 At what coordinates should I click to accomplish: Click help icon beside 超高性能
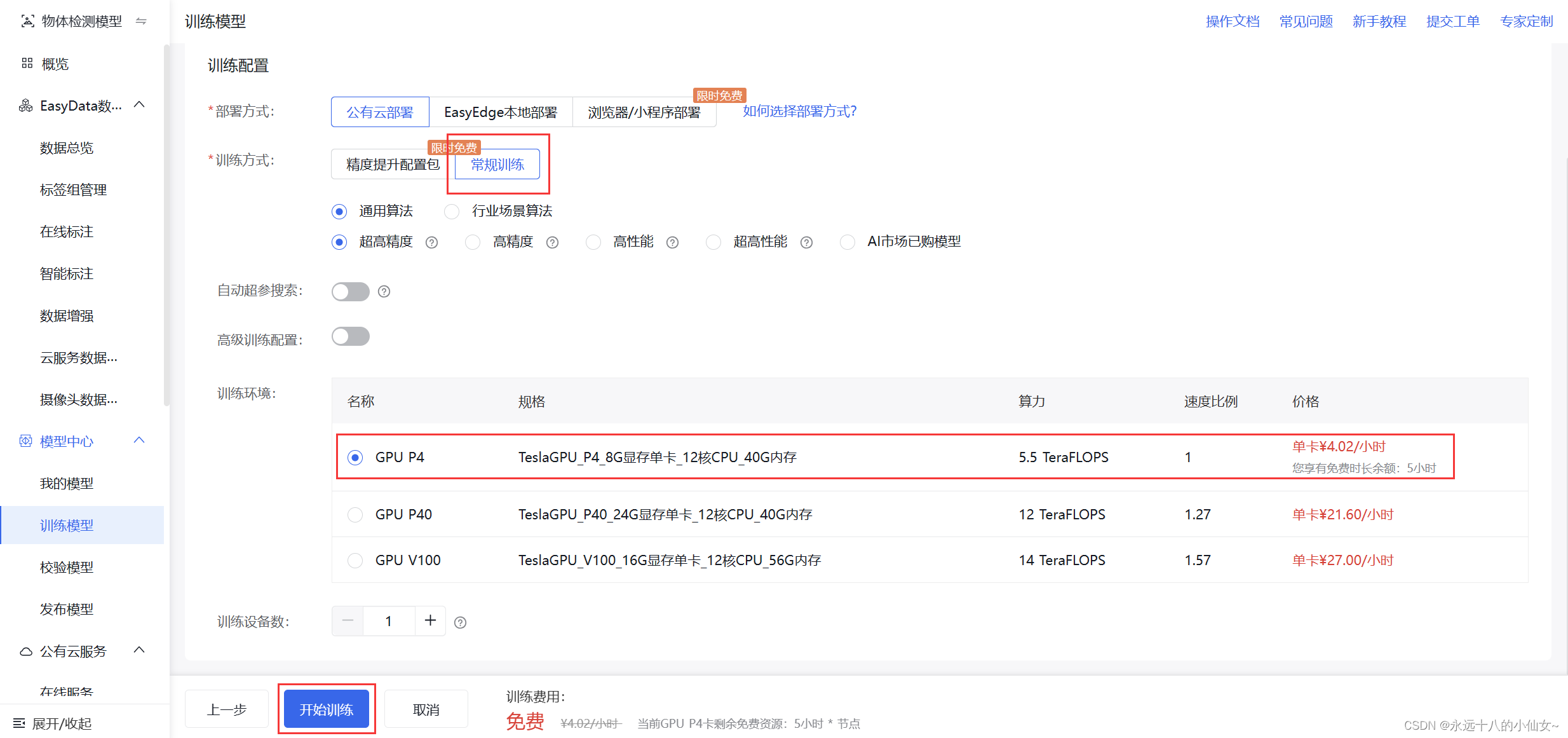click(807, 242)
